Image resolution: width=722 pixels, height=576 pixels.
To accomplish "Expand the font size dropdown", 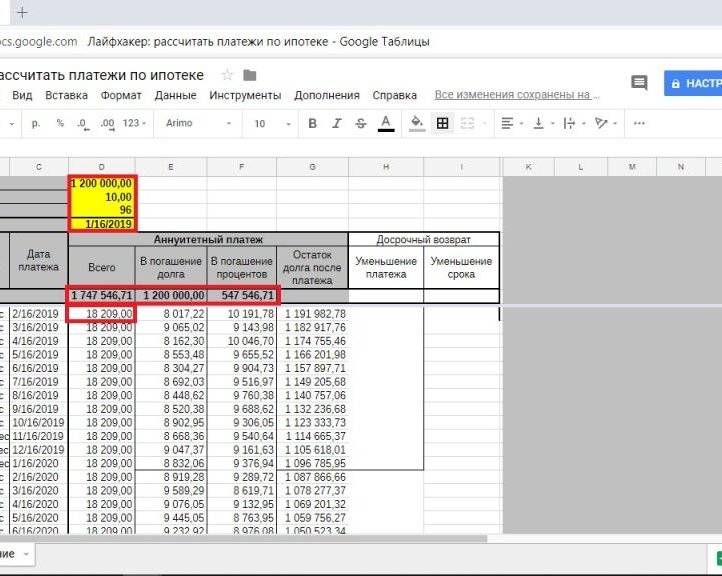I will tap(267, 123).
